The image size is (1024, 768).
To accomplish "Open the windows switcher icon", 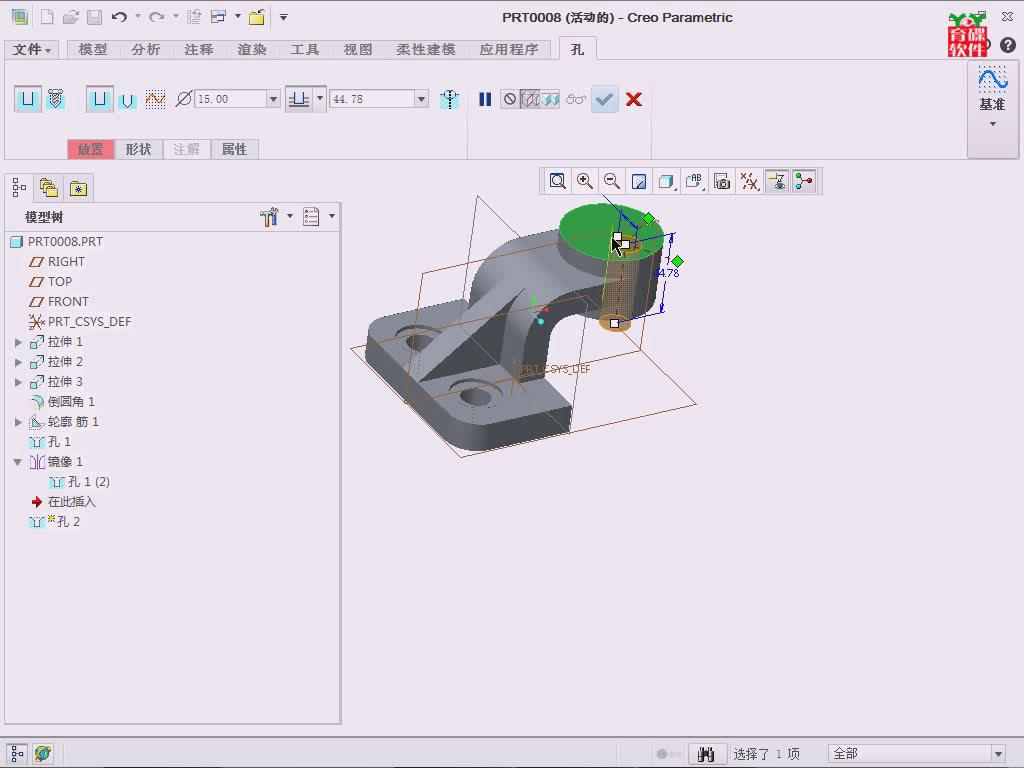I will coord(218,17).
